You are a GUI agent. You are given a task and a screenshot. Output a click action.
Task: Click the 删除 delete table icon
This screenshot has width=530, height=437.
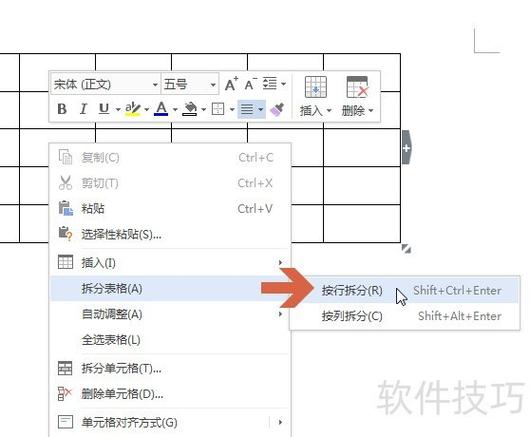coord(357,87)
